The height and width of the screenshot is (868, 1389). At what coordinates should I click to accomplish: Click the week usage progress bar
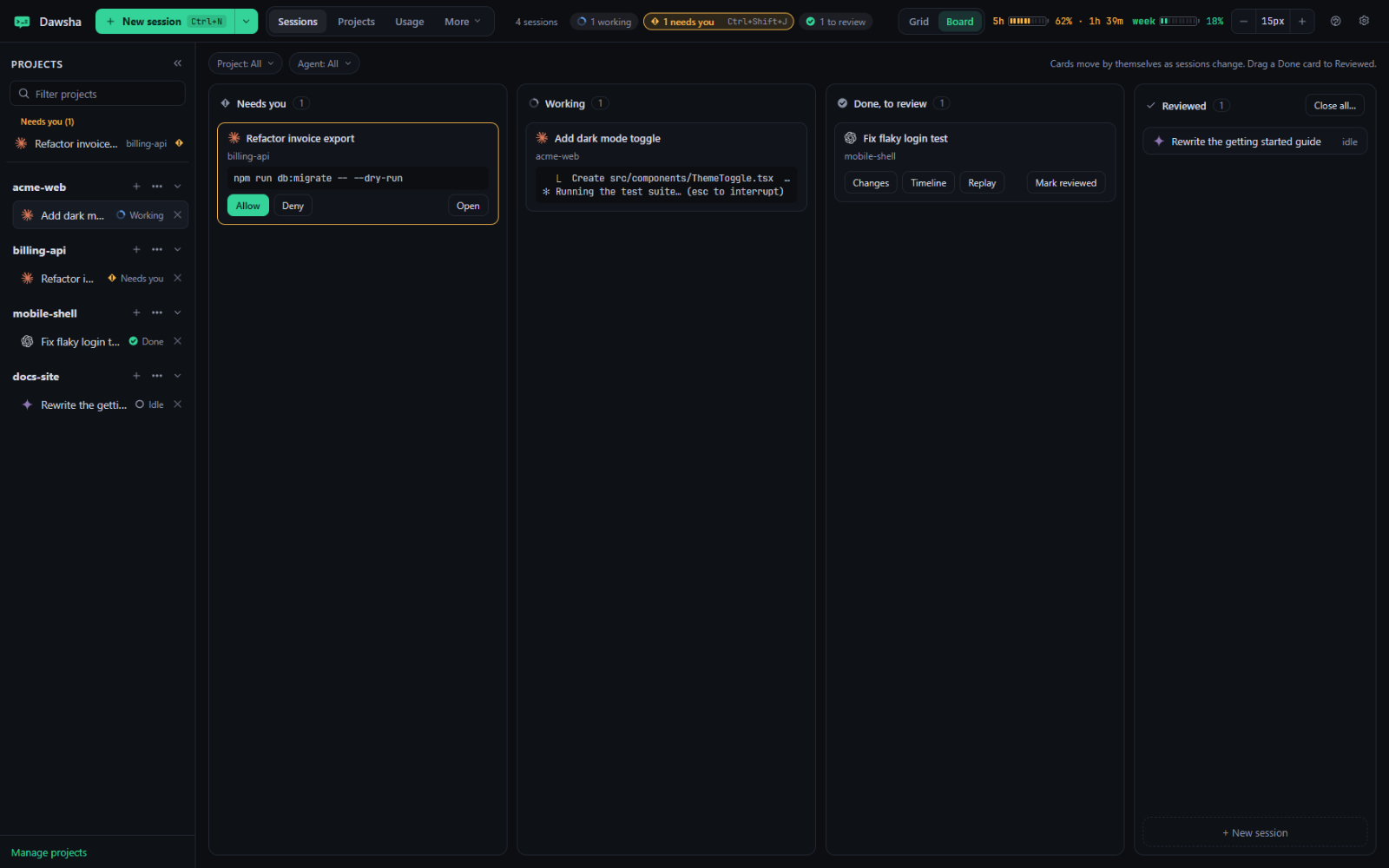click(1179, 21)
